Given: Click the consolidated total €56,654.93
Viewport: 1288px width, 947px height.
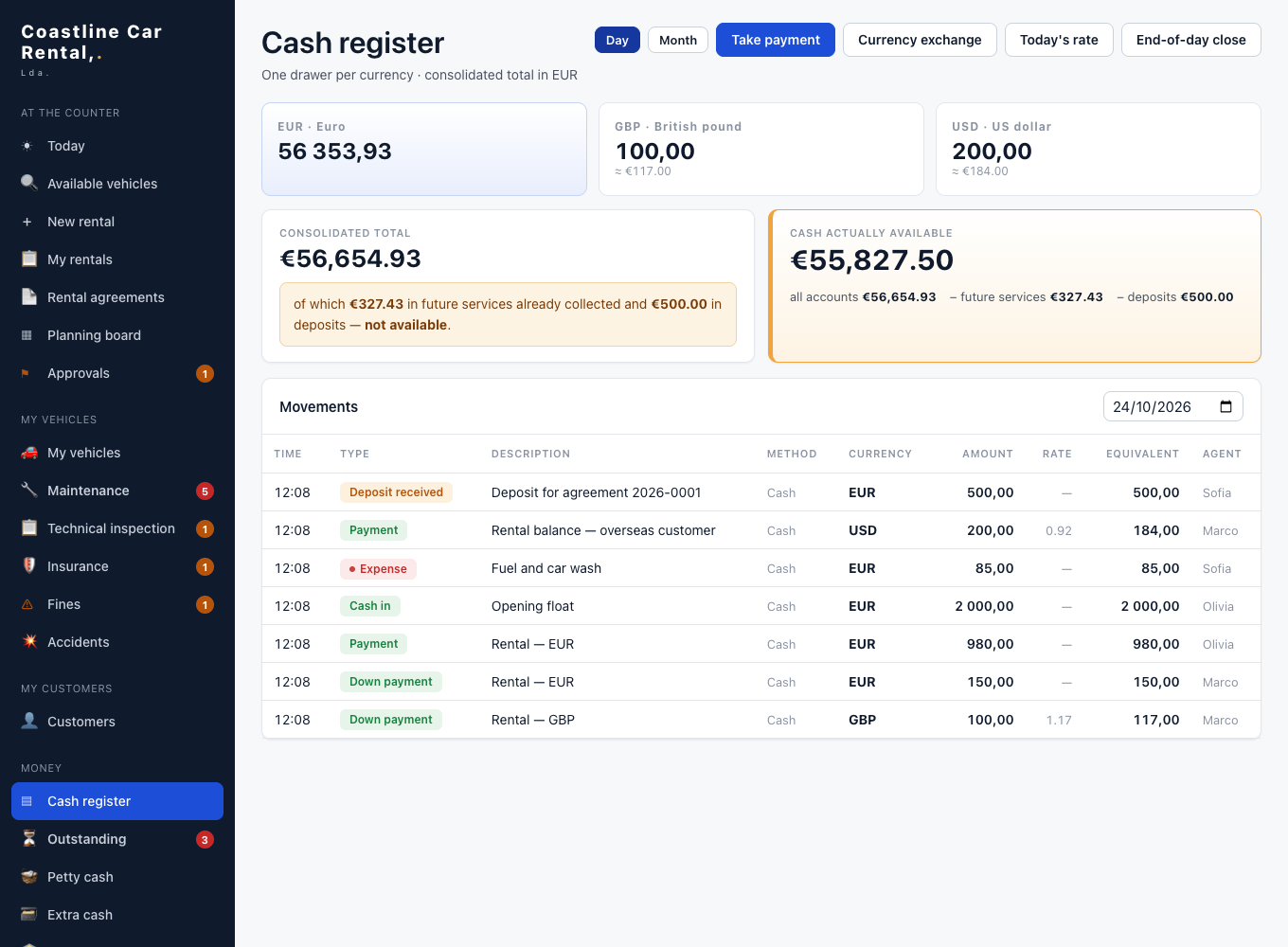Looking at the screenshot, I should [x=350, y=259].
